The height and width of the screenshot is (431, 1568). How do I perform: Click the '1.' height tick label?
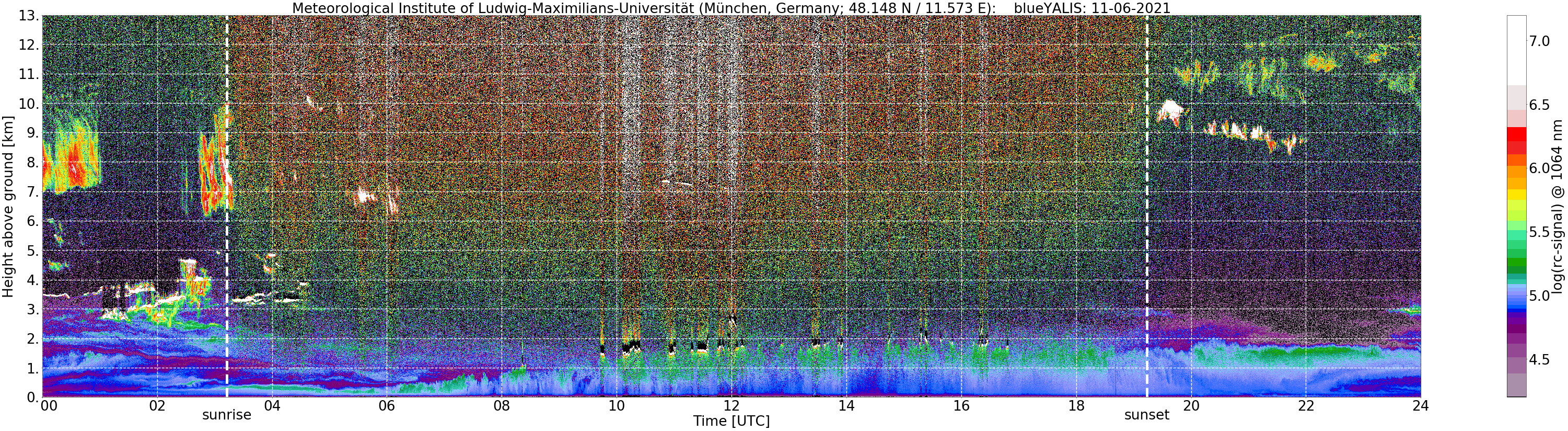(x=33, y=368)
